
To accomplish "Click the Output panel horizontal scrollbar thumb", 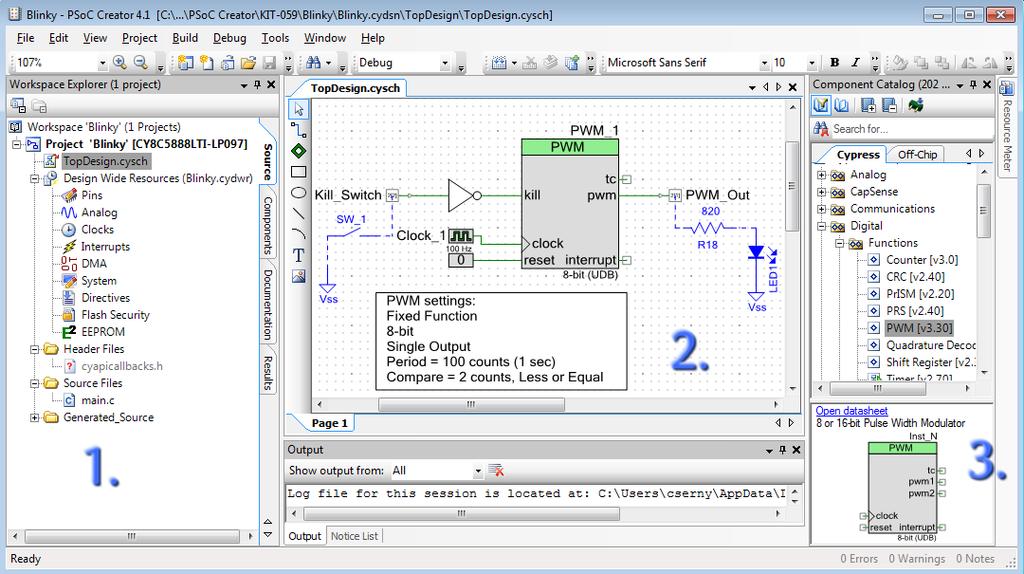I will point(460,514).
